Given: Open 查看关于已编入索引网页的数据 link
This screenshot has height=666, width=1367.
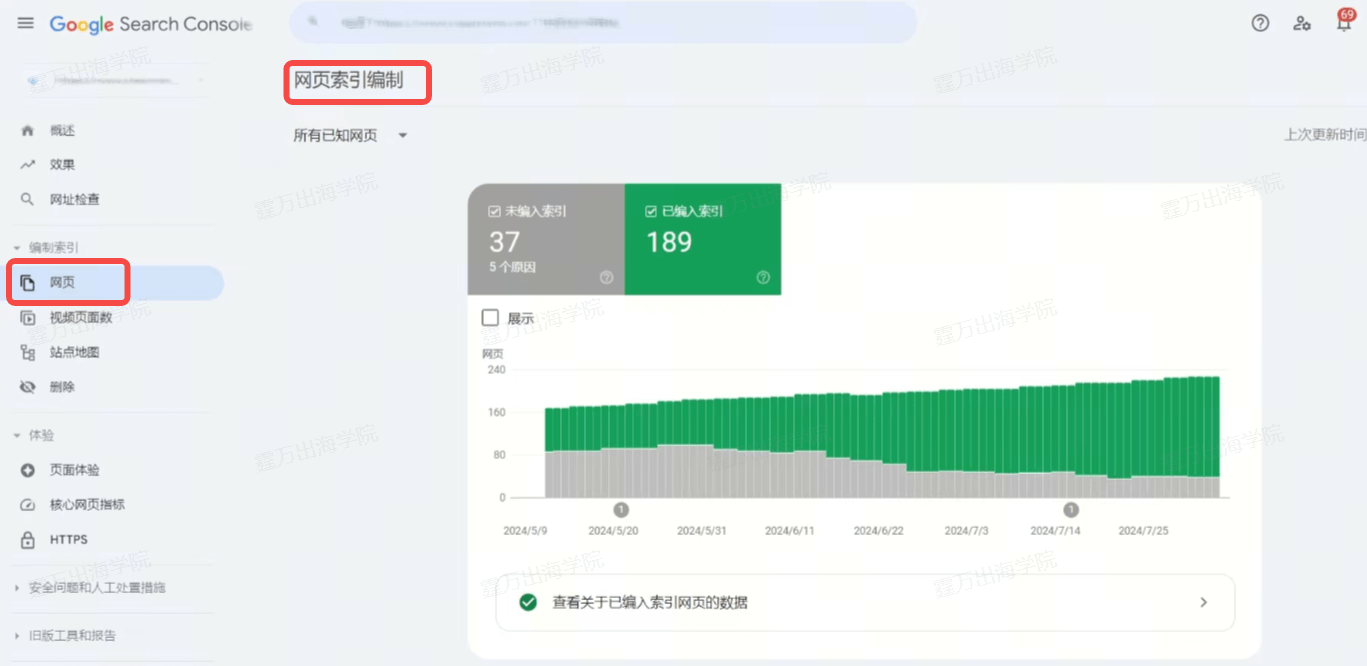Looking at the screenshot, I should (865, 602).
